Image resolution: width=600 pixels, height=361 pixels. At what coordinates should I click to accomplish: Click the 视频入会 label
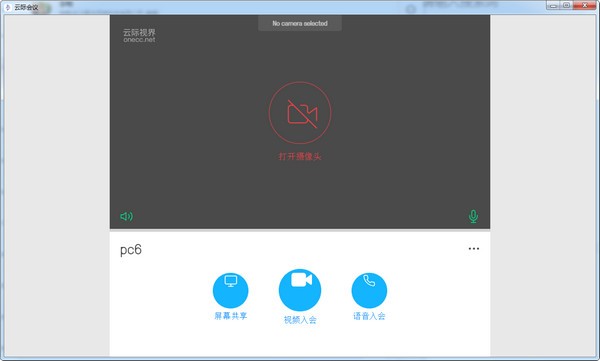click(x=300, y=320)
